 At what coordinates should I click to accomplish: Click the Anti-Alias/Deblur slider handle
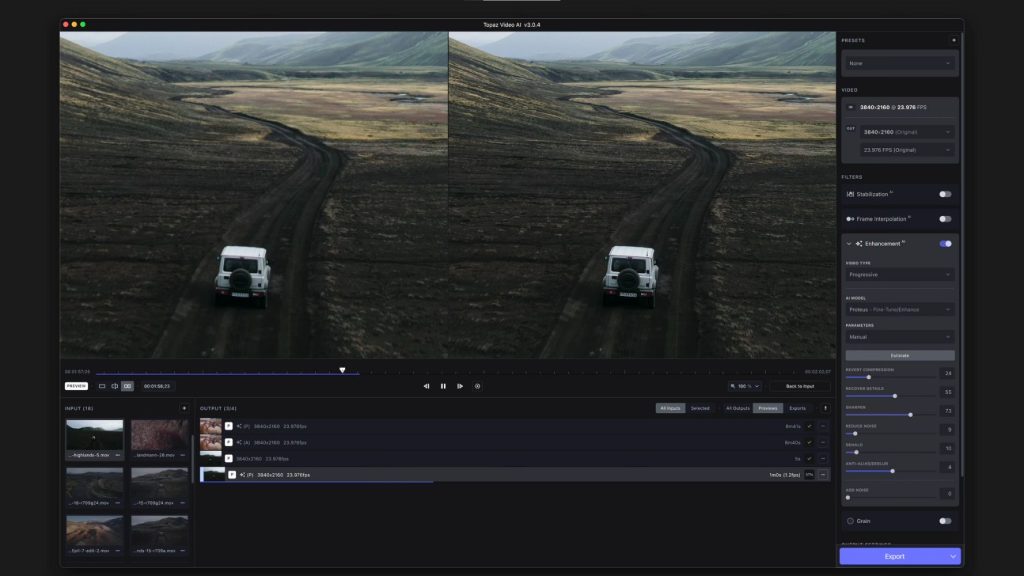point(893,471)
